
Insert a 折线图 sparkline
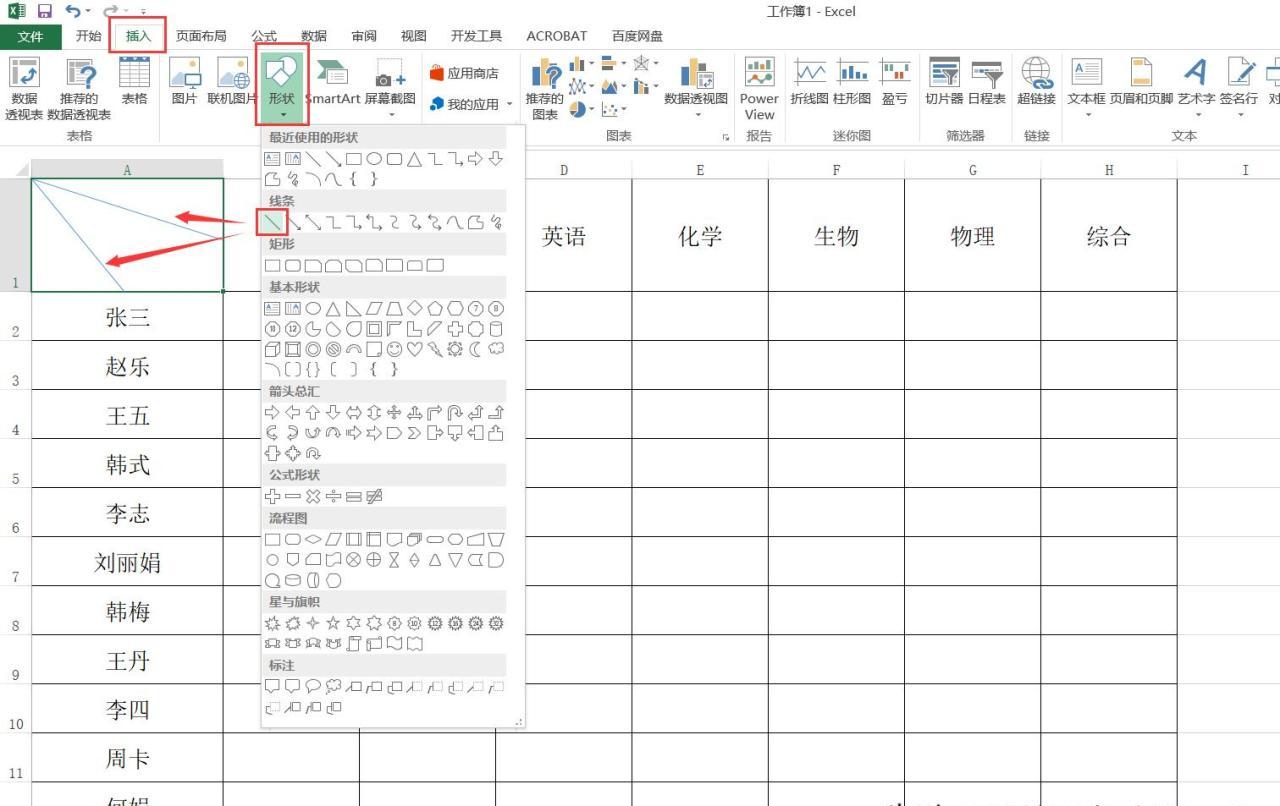[x=809, y=83]
